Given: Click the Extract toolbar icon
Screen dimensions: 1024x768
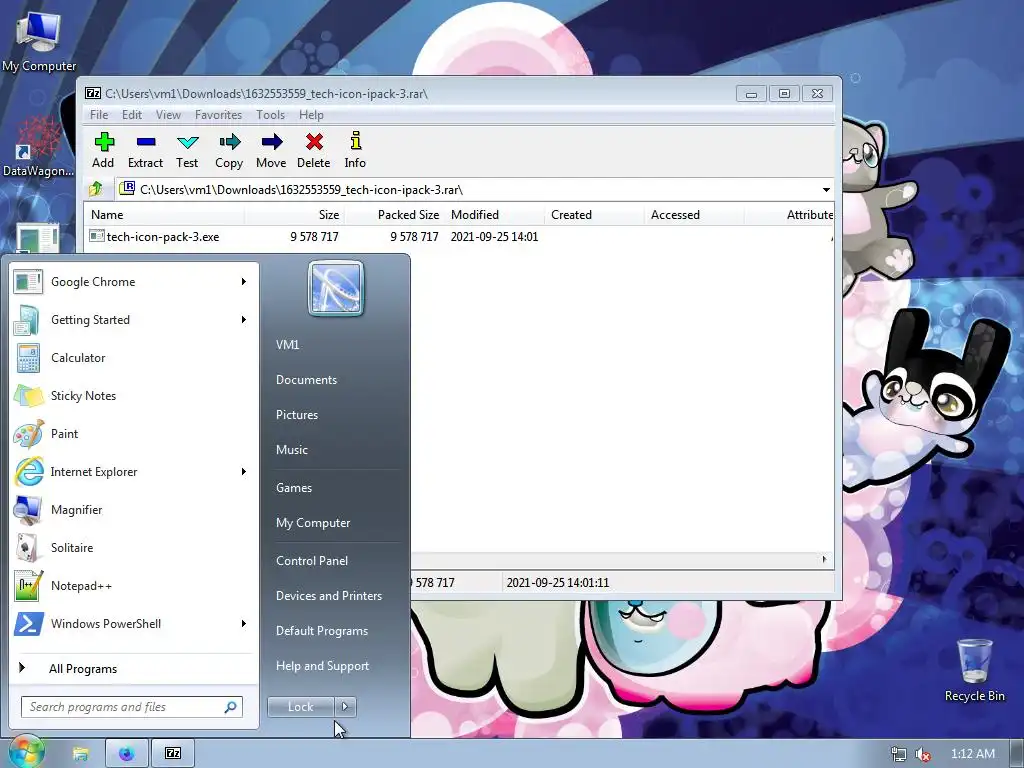Looking at the screenshot, I should coord(145,151).
